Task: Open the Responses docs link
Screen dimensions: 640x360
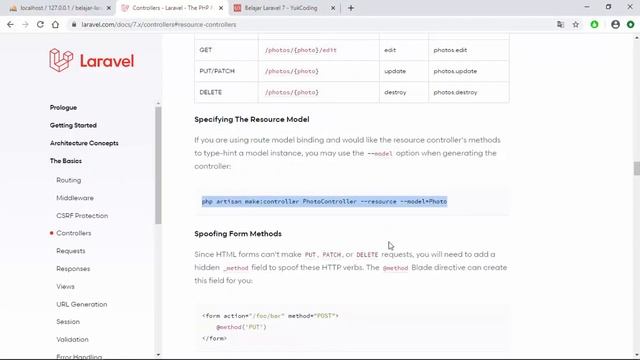Action: click(73, 269)
